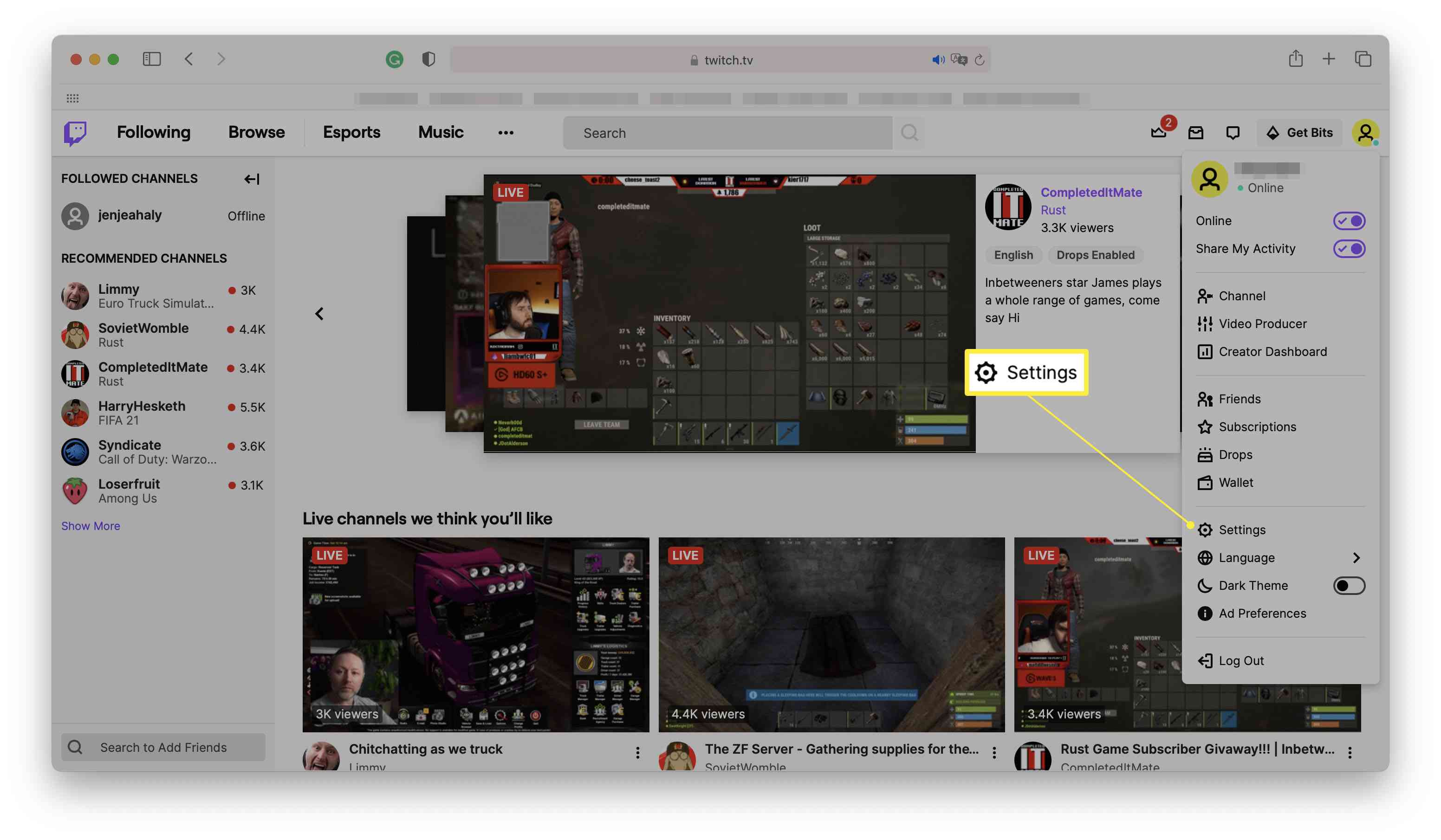The image size is (1441, 840).
Task: Click the Grammarly extension icon
Action: point(395,59)
